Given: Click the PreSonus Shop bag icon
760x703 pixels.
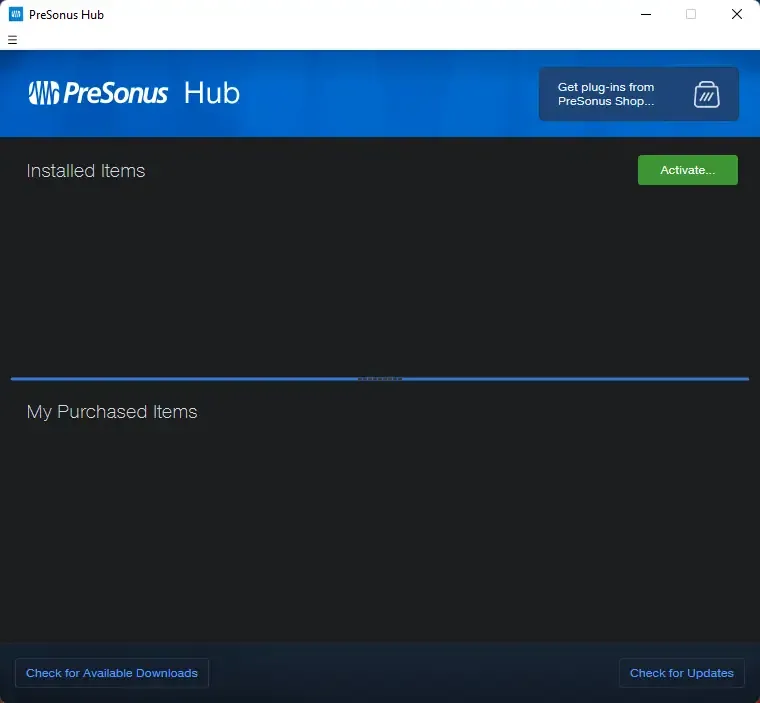Looking at the screenshot, I should pos(706,94).
